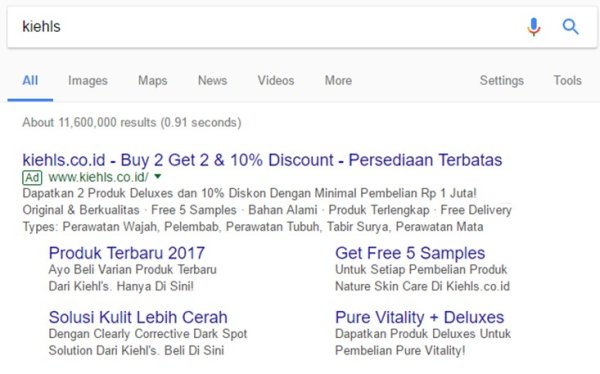Switch to the Maps tab

tap(153, 80)
